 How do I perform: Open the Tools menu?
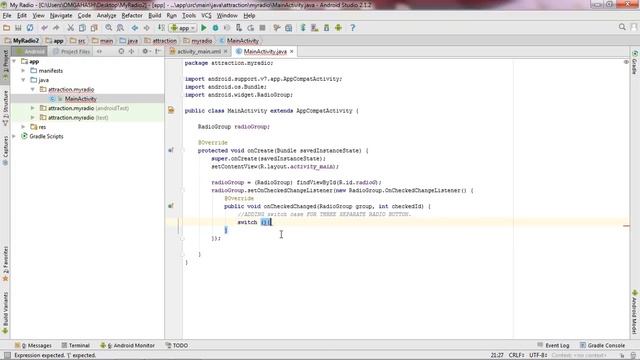(x=189, y=16)
